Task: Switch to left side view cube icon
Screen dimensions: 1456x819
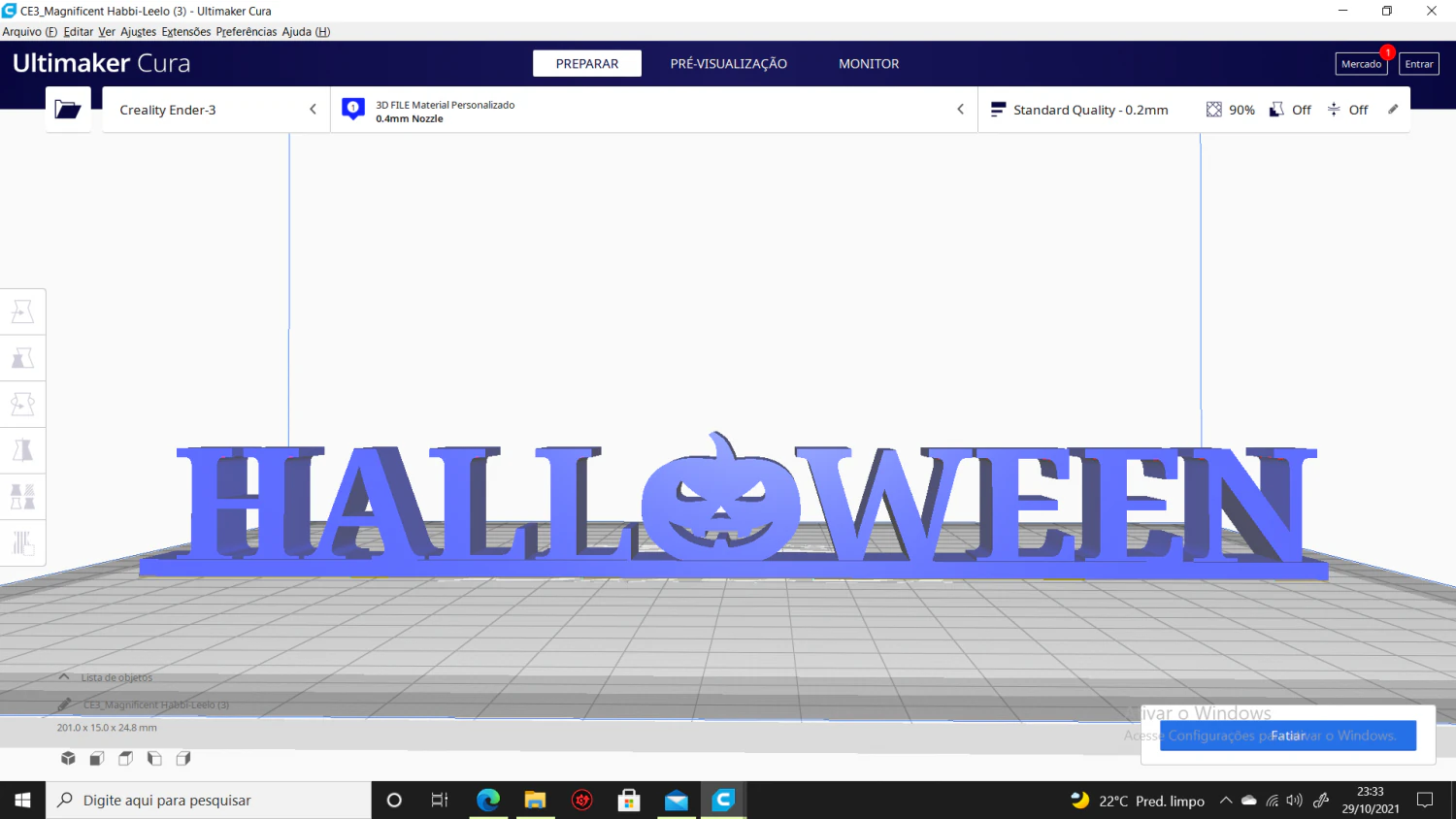Action: coord(154,758)
